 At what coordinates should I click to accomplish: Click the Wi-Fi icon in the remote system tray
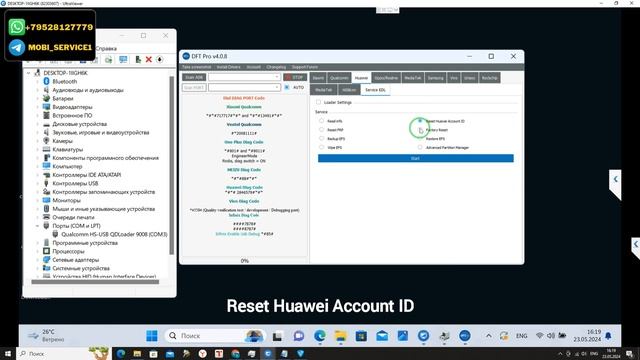(x=539, y=336)
